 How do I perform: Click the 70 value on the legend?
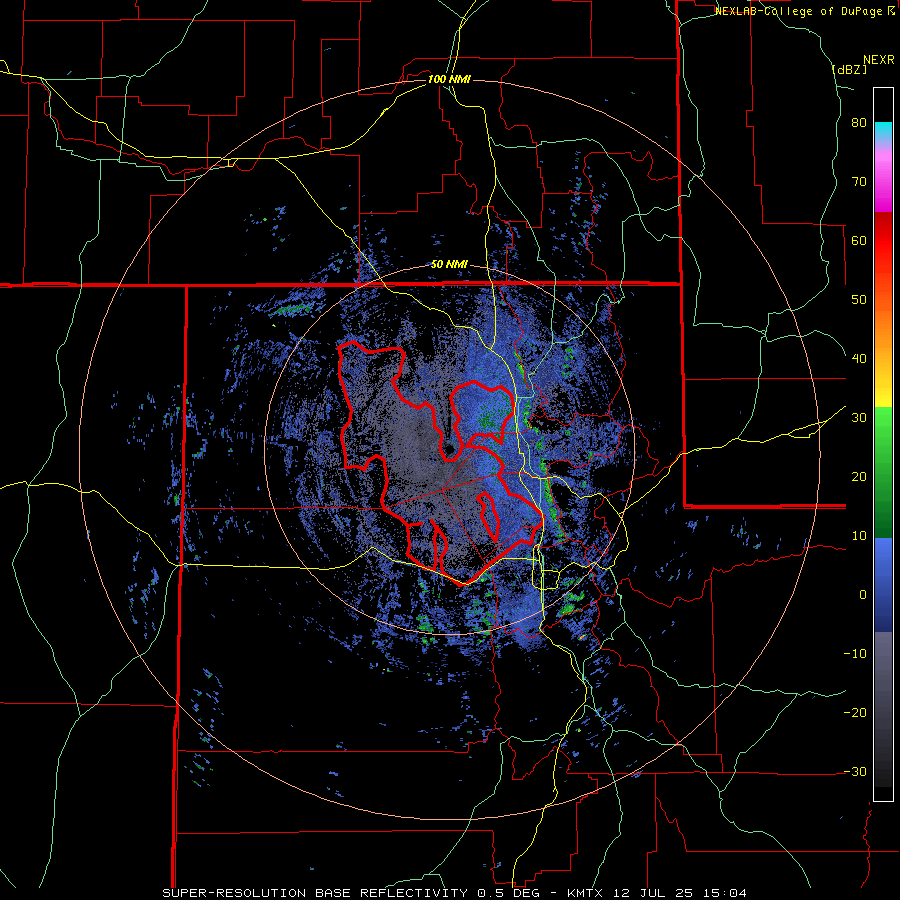(859, 182)
